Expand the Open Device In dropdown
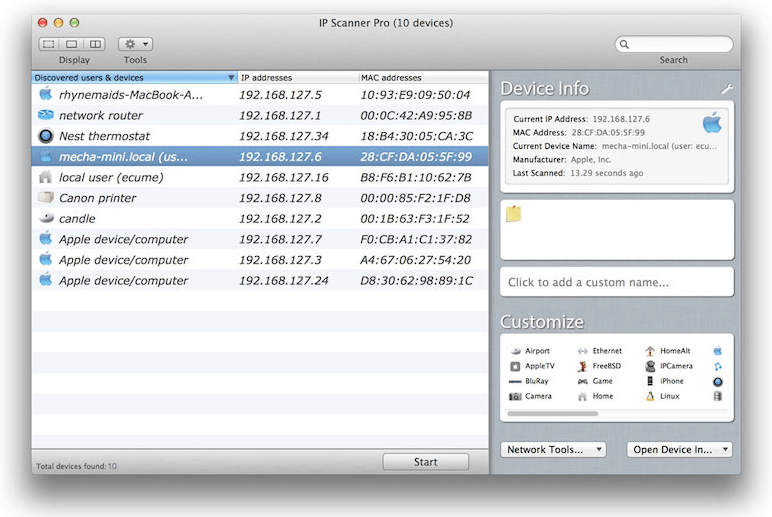Viewport: 772px width, 517px height. tap(679, 450)
